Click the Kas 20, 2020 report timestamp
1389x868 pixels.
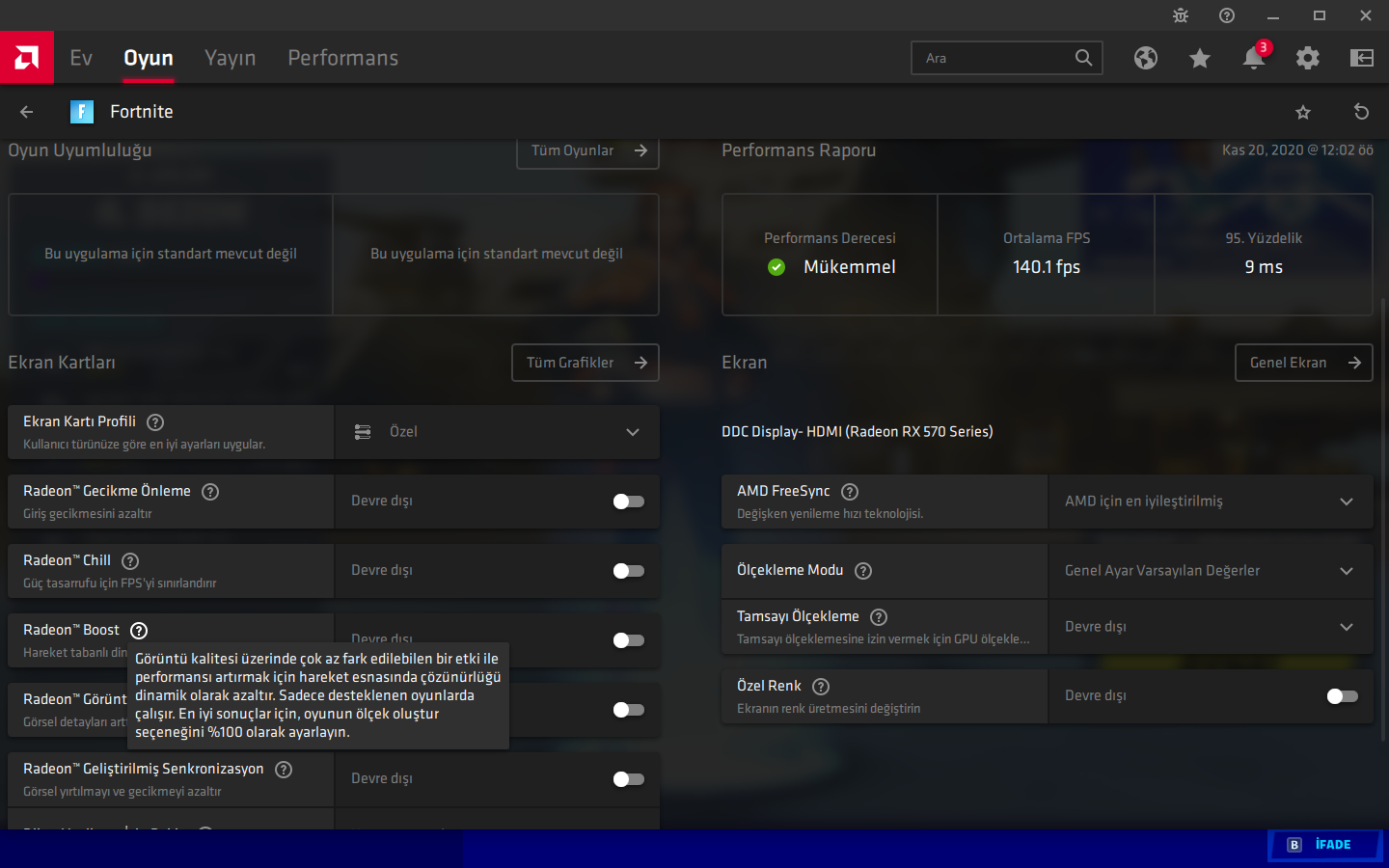[1297, 150]
